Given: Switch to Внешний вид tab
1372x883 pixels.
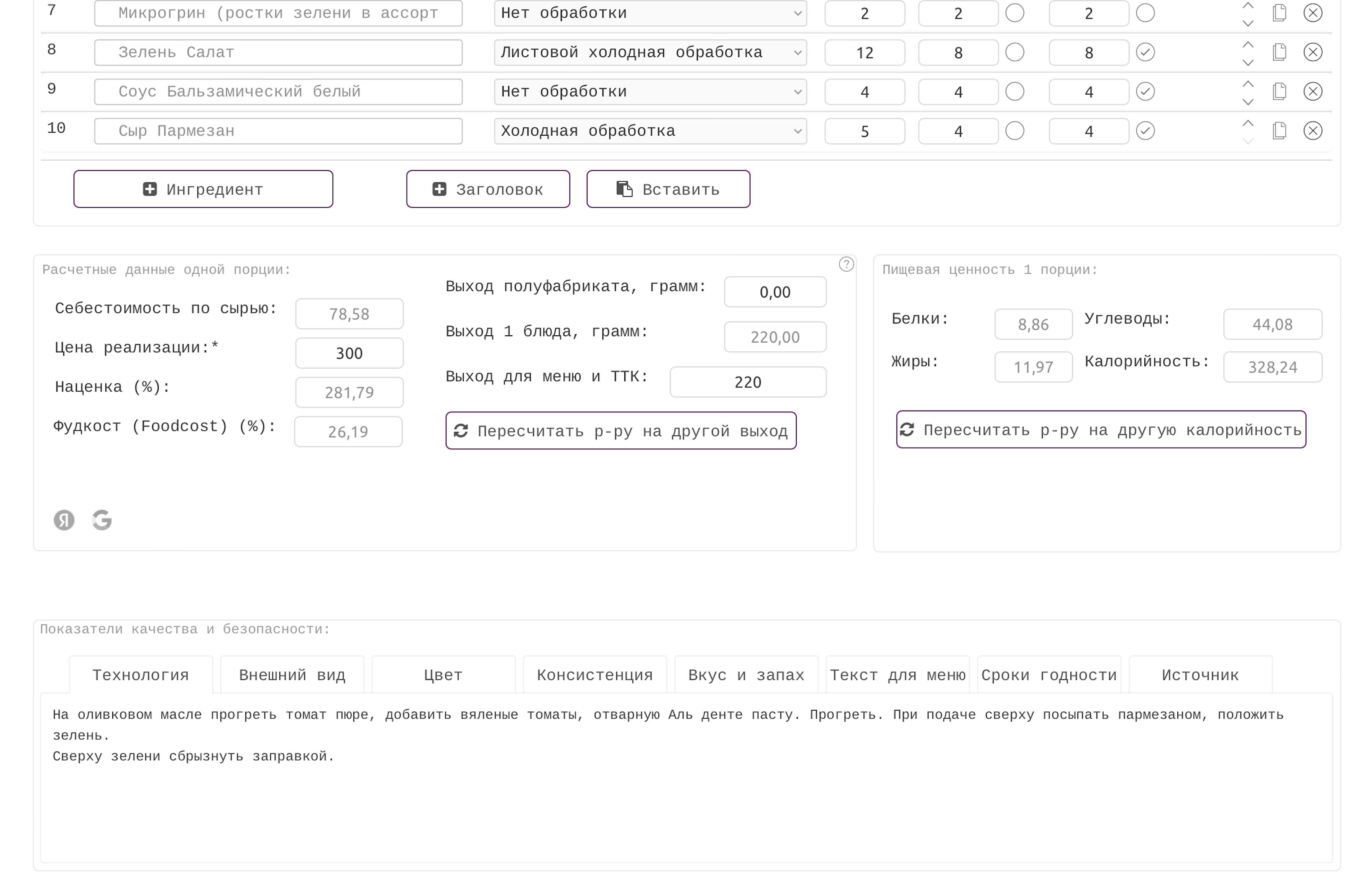Looking at the screenshot, I should (x=292, y=675).
